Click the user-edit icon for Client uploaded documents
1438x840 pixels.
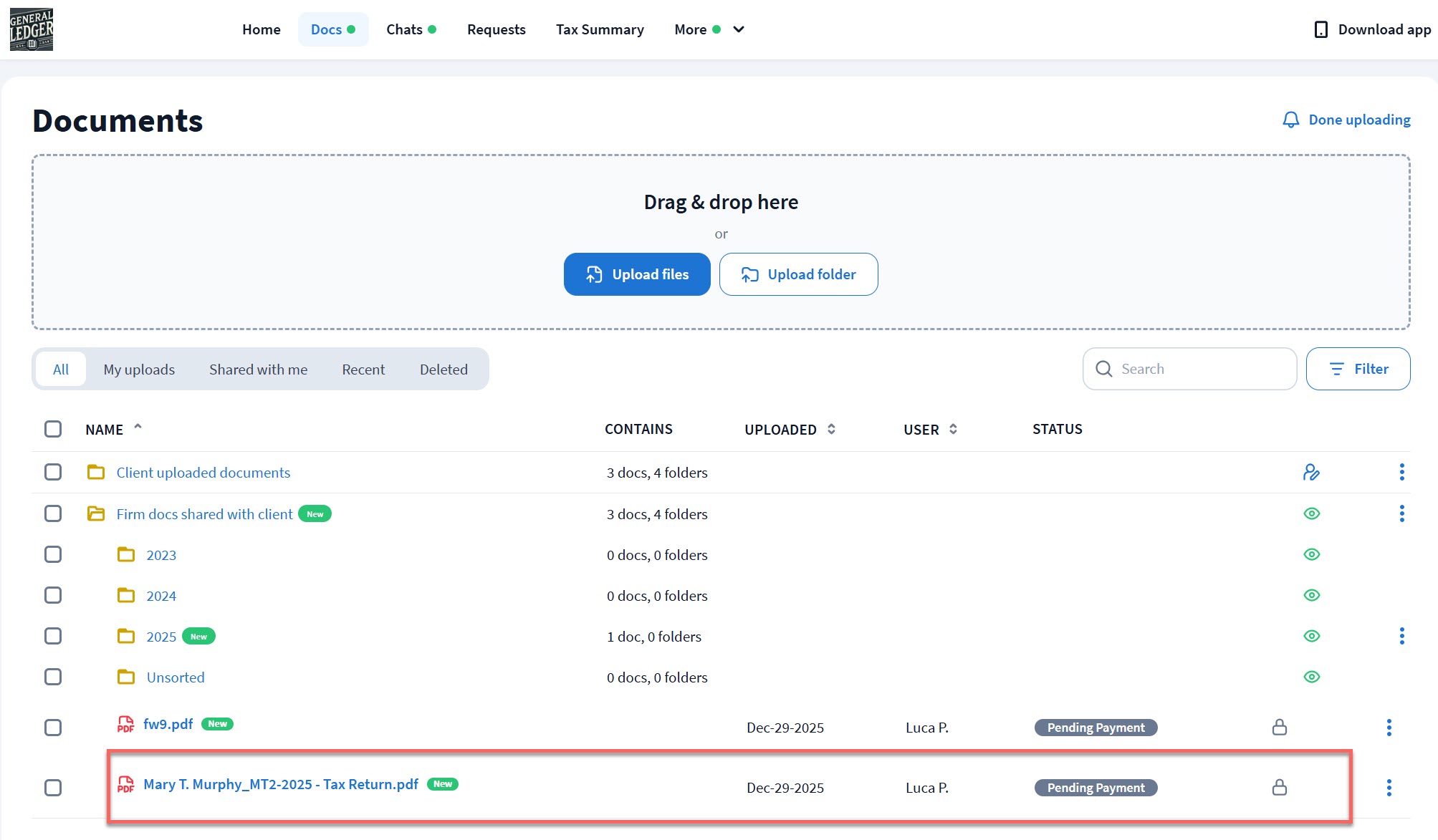pos(1311,473)
